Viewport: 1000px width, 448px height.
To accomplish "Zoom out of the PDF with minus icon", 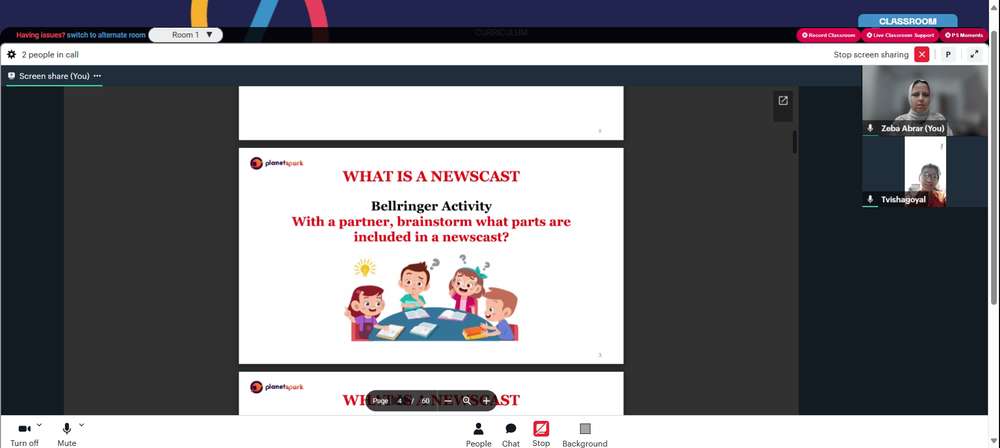I will [448, 401].
